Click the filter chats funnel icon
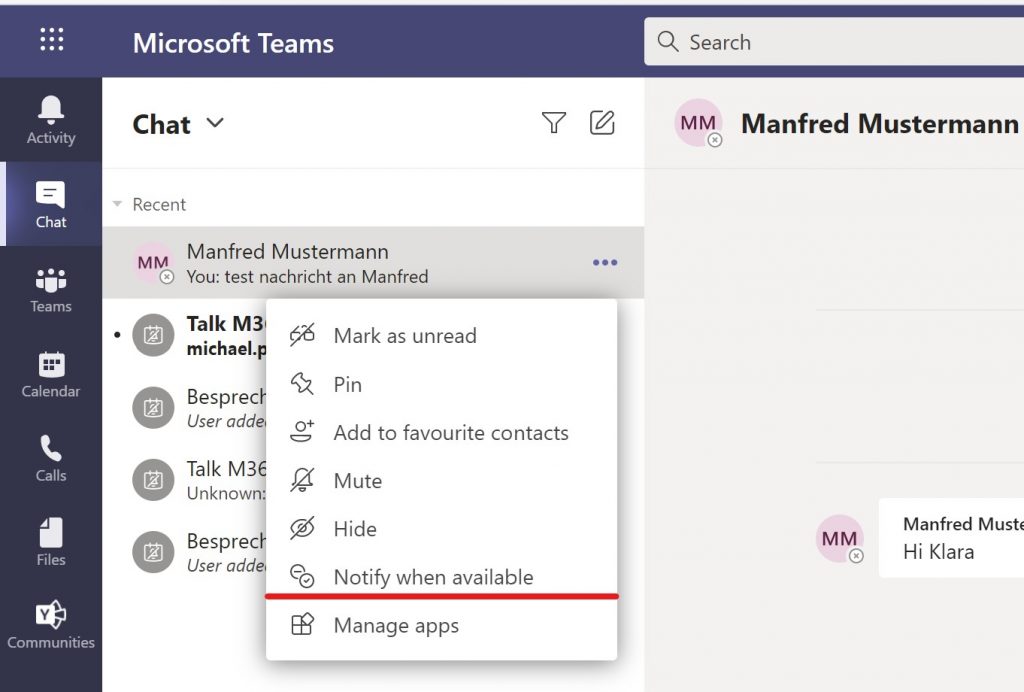Screen dimensions: 1024x692 (553, 123)
